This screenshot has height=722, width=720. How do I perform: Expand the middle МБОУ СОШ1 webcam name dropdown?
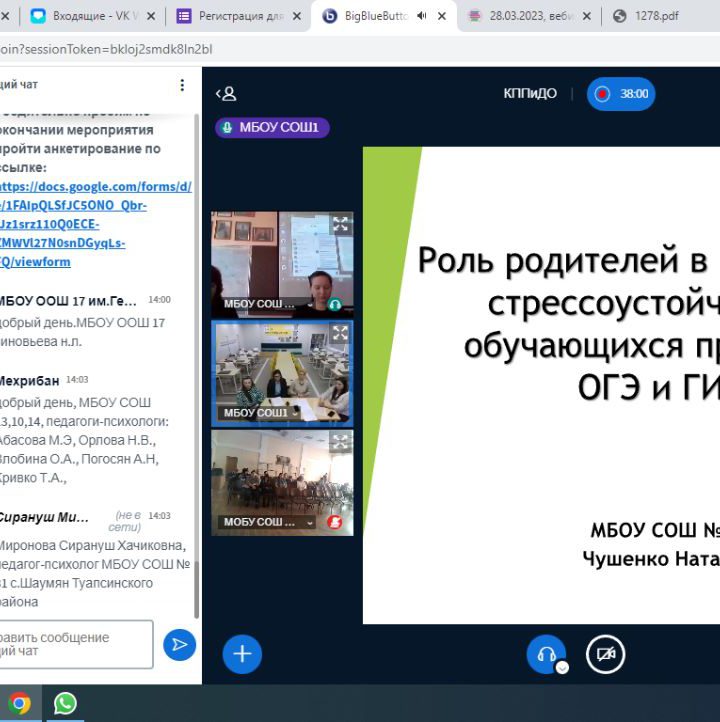coord(296,413)
